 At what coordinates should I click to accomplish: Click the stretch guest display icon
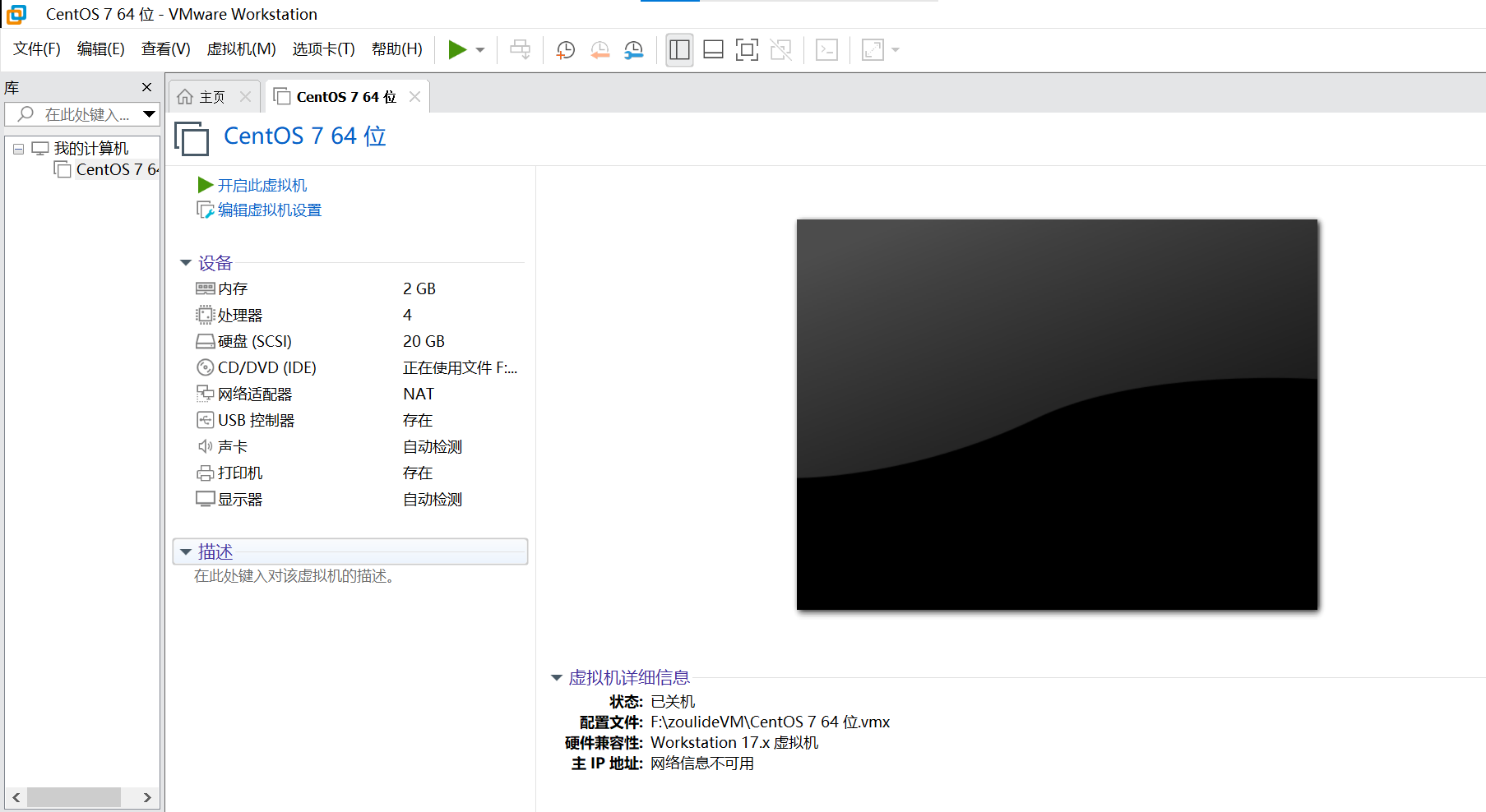[x=873, y=50]
